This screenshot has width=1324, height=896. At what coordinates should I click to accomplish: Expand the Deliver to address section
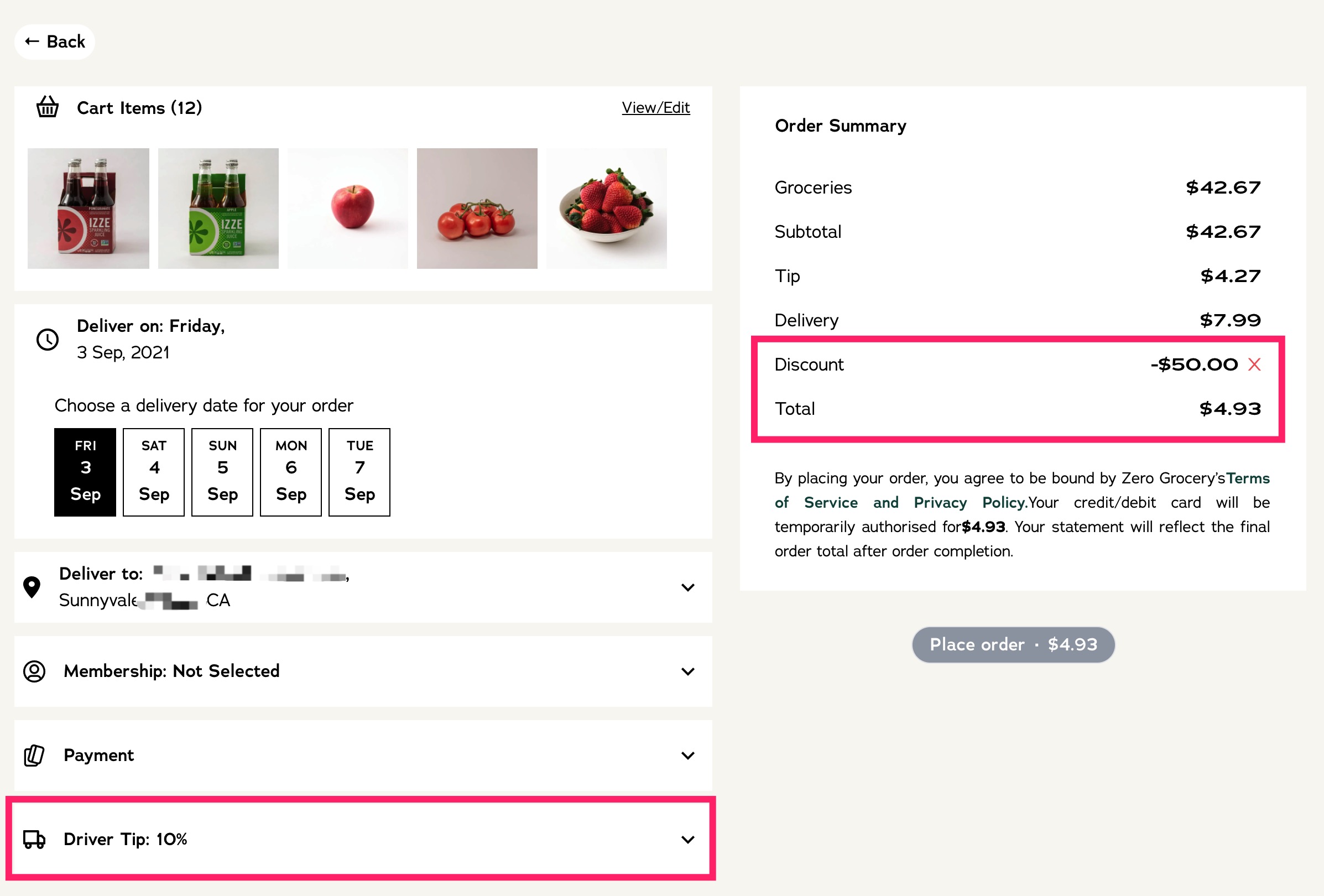[x=688, y=587]
